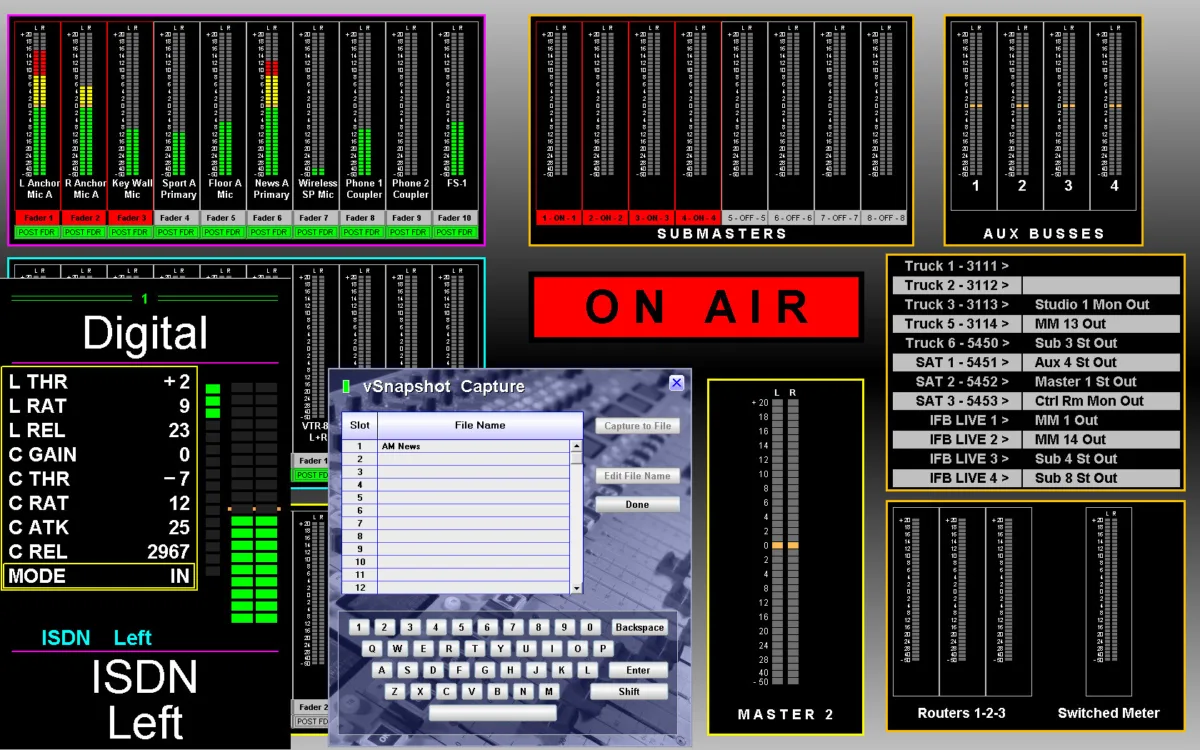
Task: Toggle submaster 5 - OFF - 5
Action: (x=745, y=218)
